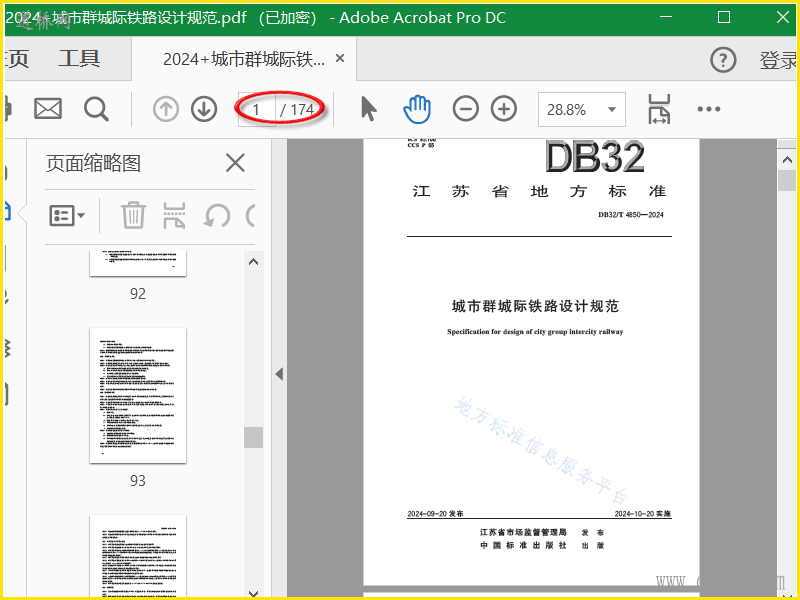
Task: Click the fit page width icon
Action: [659, 109]
